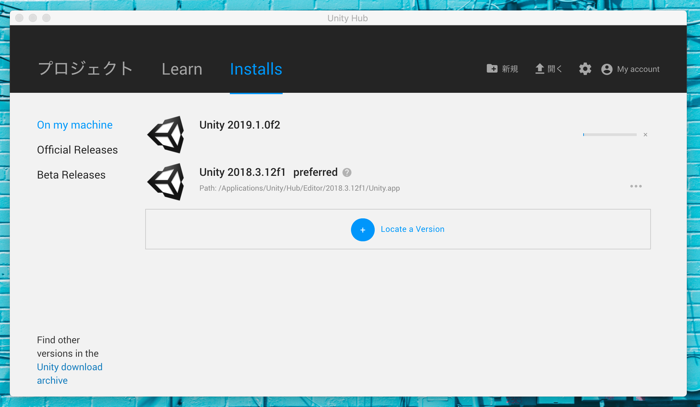Maximize the Unity Hub window
This screenshot has width=700, height=407.
(46, 18)
